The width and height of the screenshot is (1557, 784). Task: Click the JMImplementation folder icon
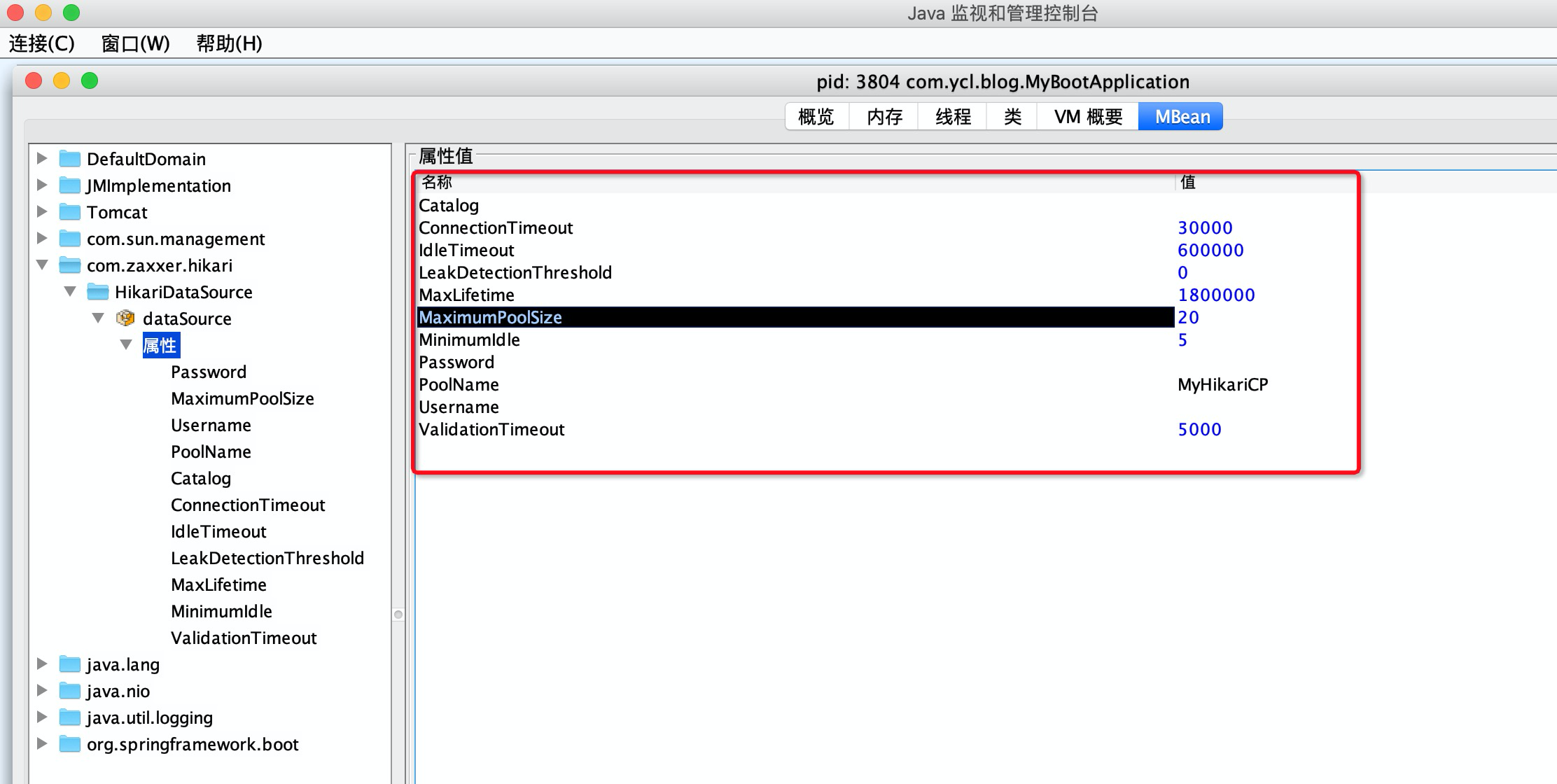tap(69, 185)
